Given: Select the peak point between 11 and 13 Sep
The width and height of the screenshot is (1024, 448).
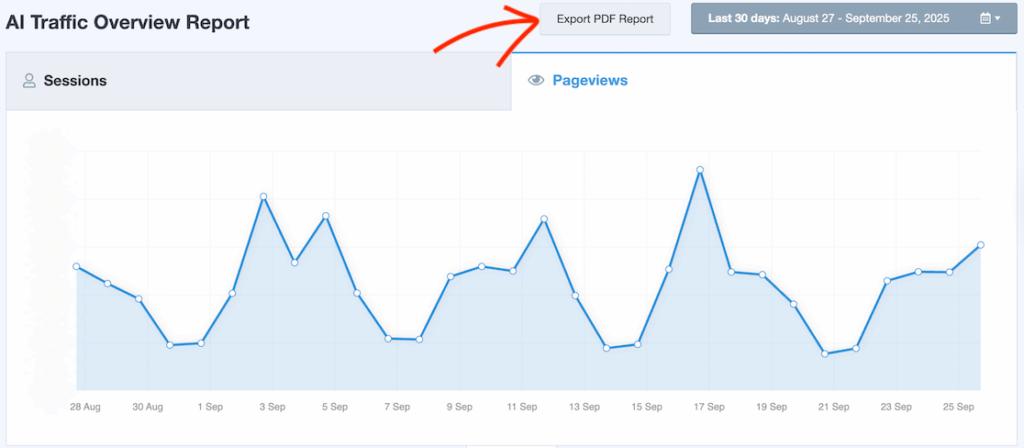Looking at the screenshot, I should pos(544,219).
